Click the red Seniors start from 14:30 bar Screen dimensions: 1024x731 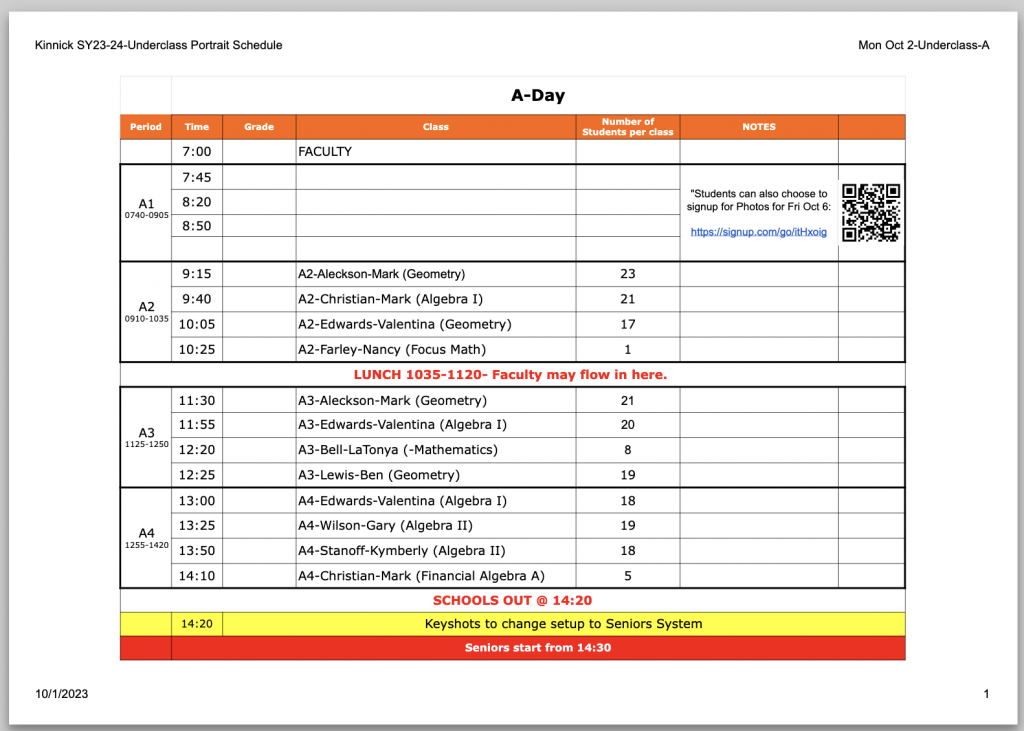[x=537, y=648]
